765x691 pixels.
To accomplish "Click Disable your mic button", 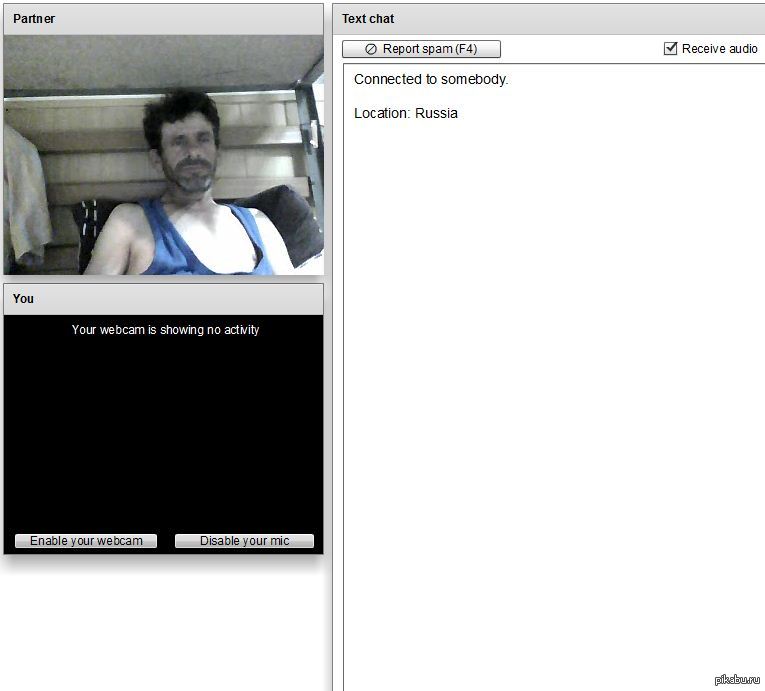I will tap(244, 541).
